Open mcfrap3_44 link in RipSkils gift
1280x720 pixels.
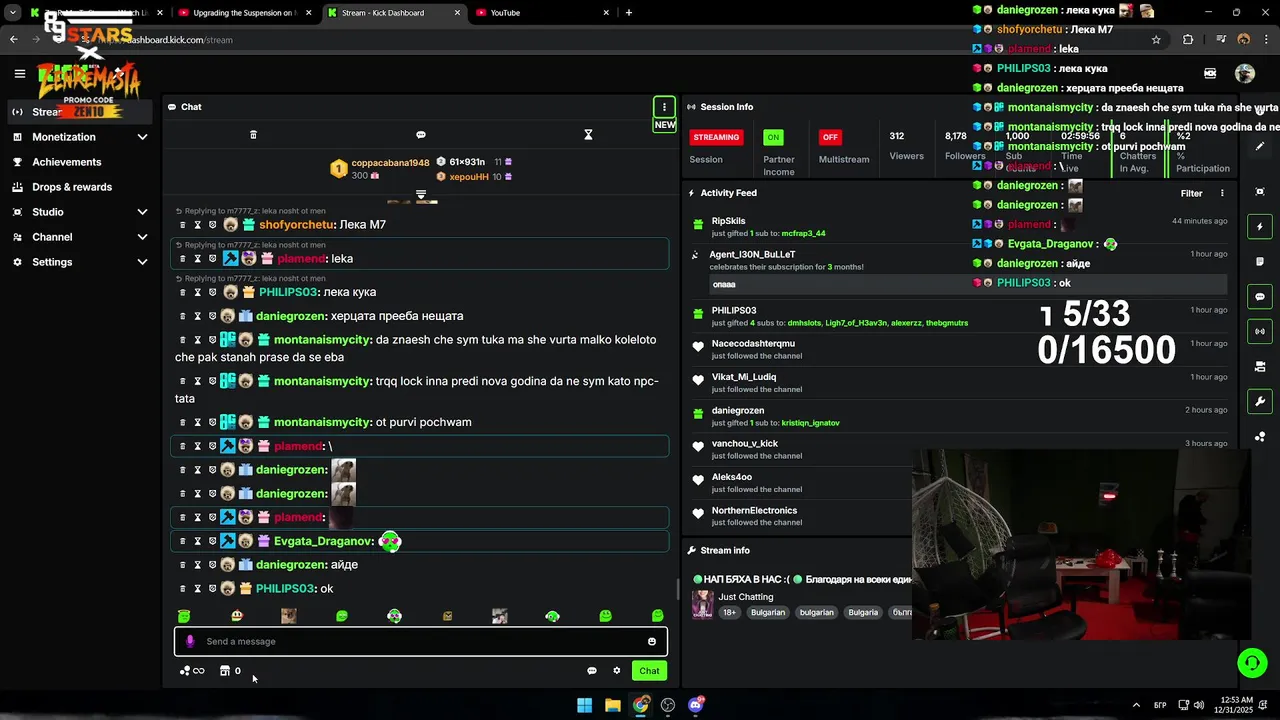pos(803,233)
